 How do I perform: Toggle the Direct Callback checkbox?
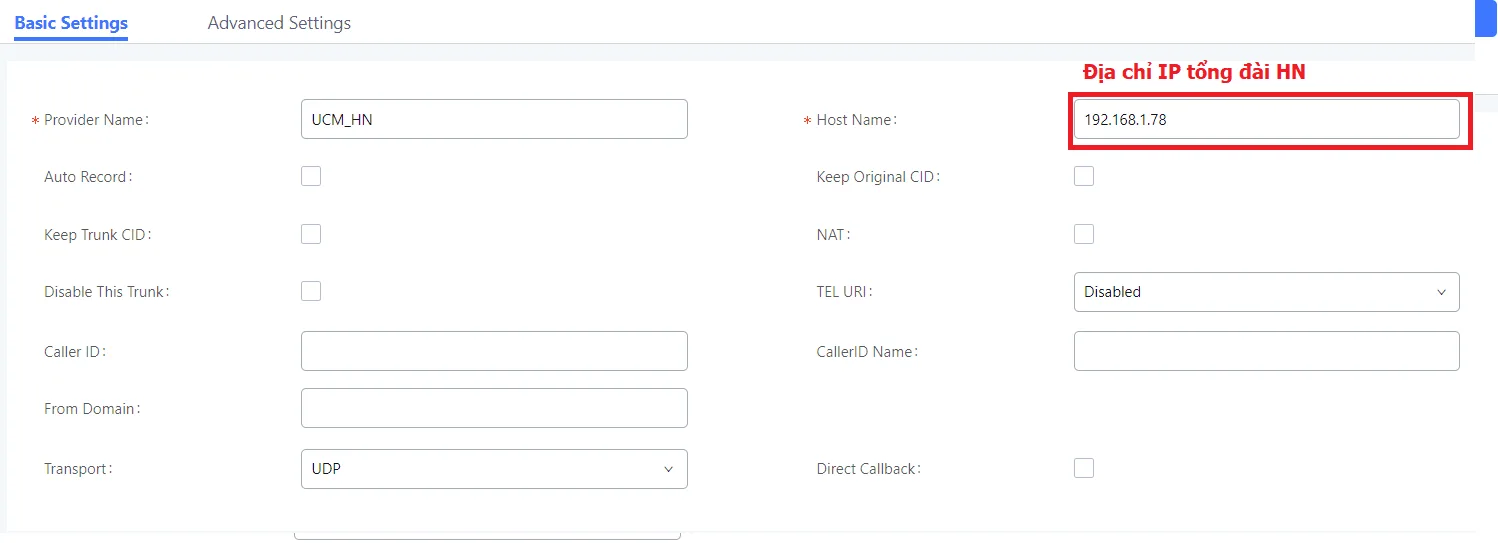[1084, 468]
